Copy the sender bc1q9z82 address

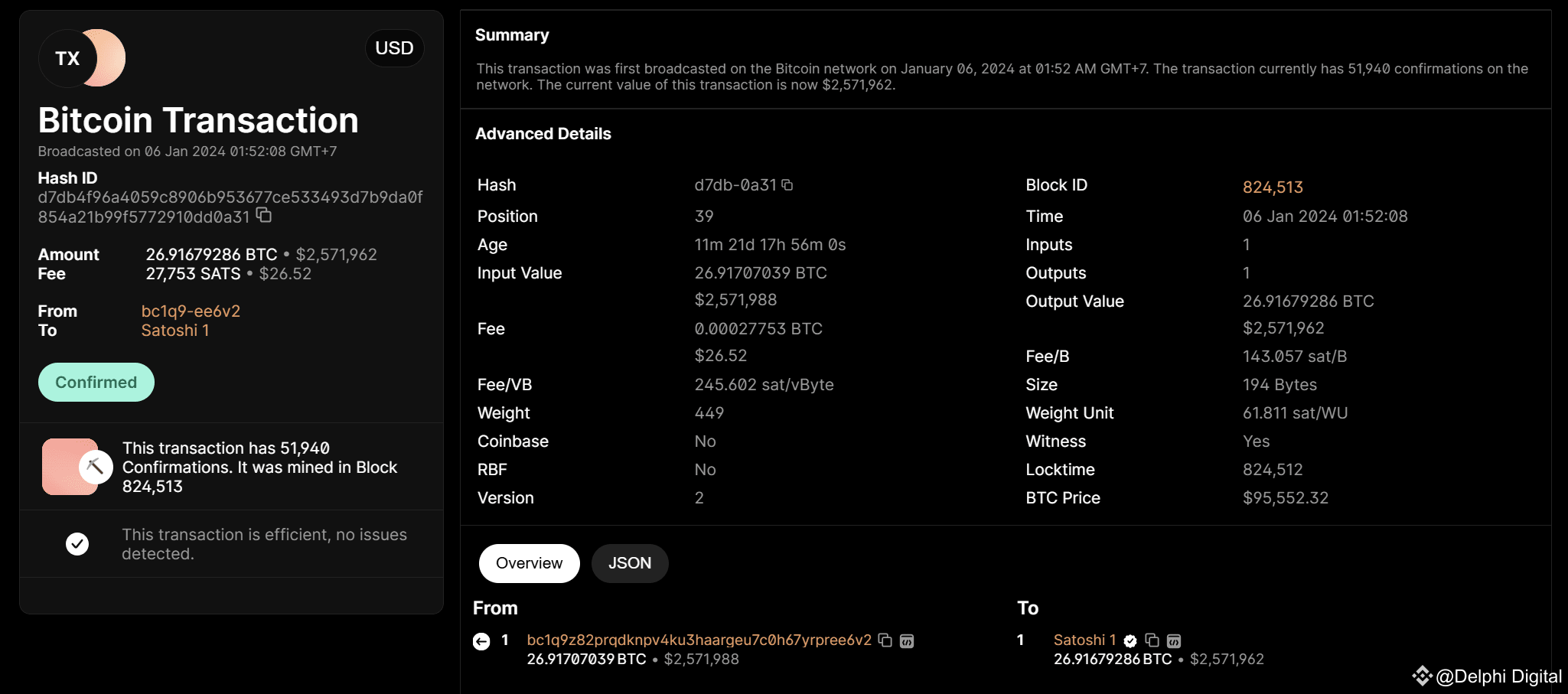point(885,640)
